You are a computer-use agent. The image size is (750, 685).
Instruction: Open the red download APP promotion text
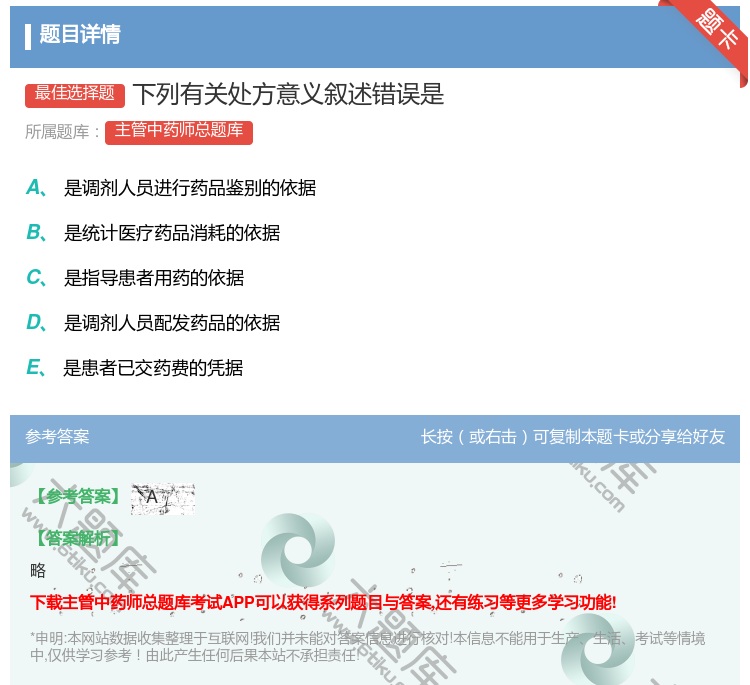point(323,602)
